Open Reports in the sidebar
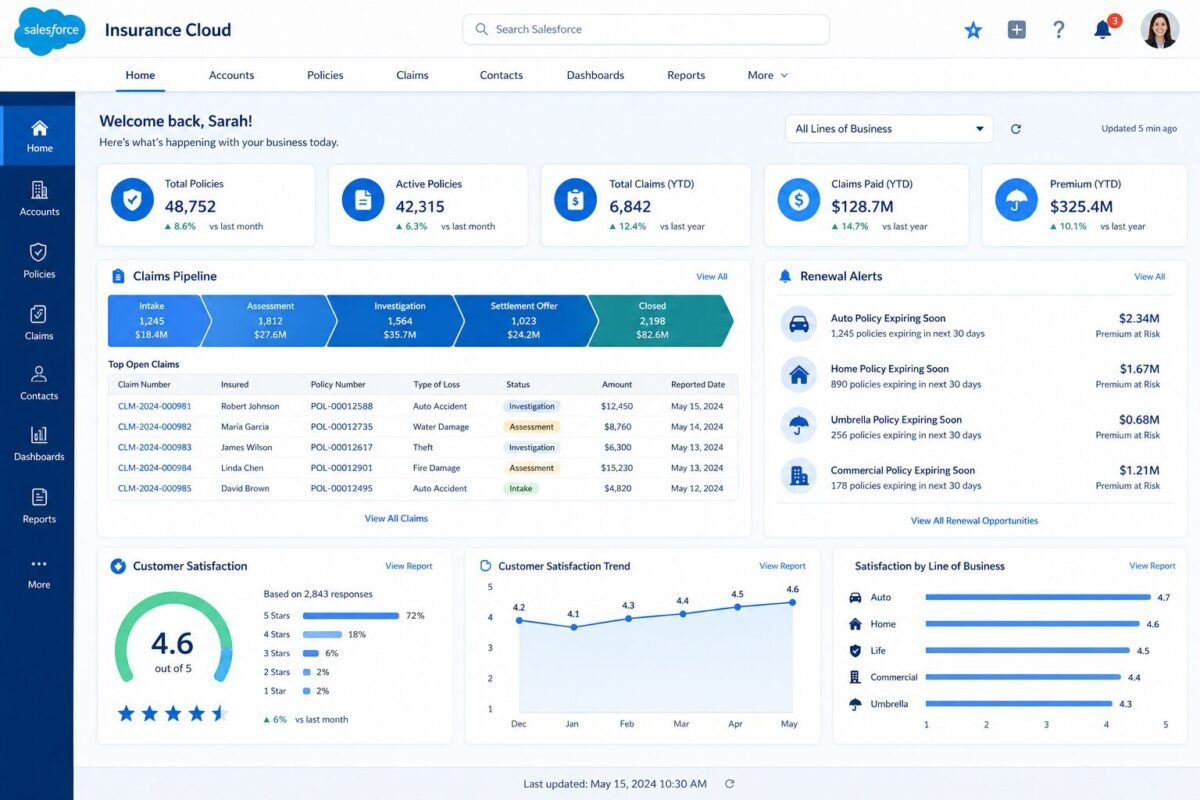The width and height of the screenshot is (1200, 800). click(x=39, y=505)
